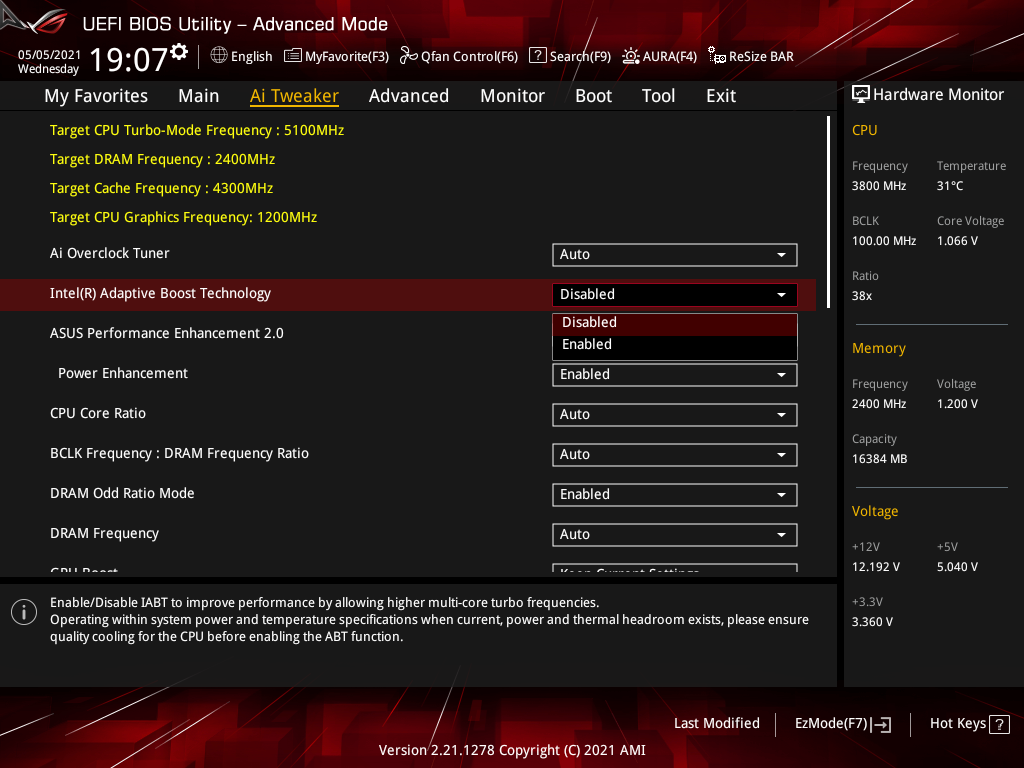Choose Enabled in the open list
The height and width of the screenshot is (768, 1024).
pos(675,345)
